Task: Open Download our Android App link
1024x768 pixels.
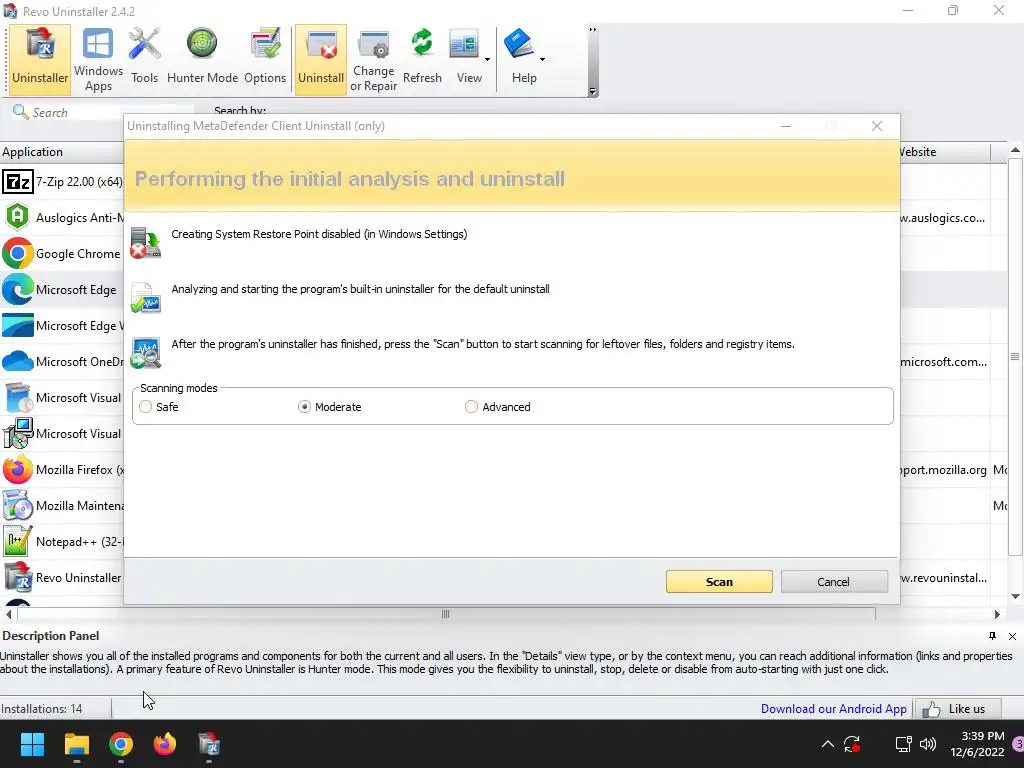Action: click(833, 709)
